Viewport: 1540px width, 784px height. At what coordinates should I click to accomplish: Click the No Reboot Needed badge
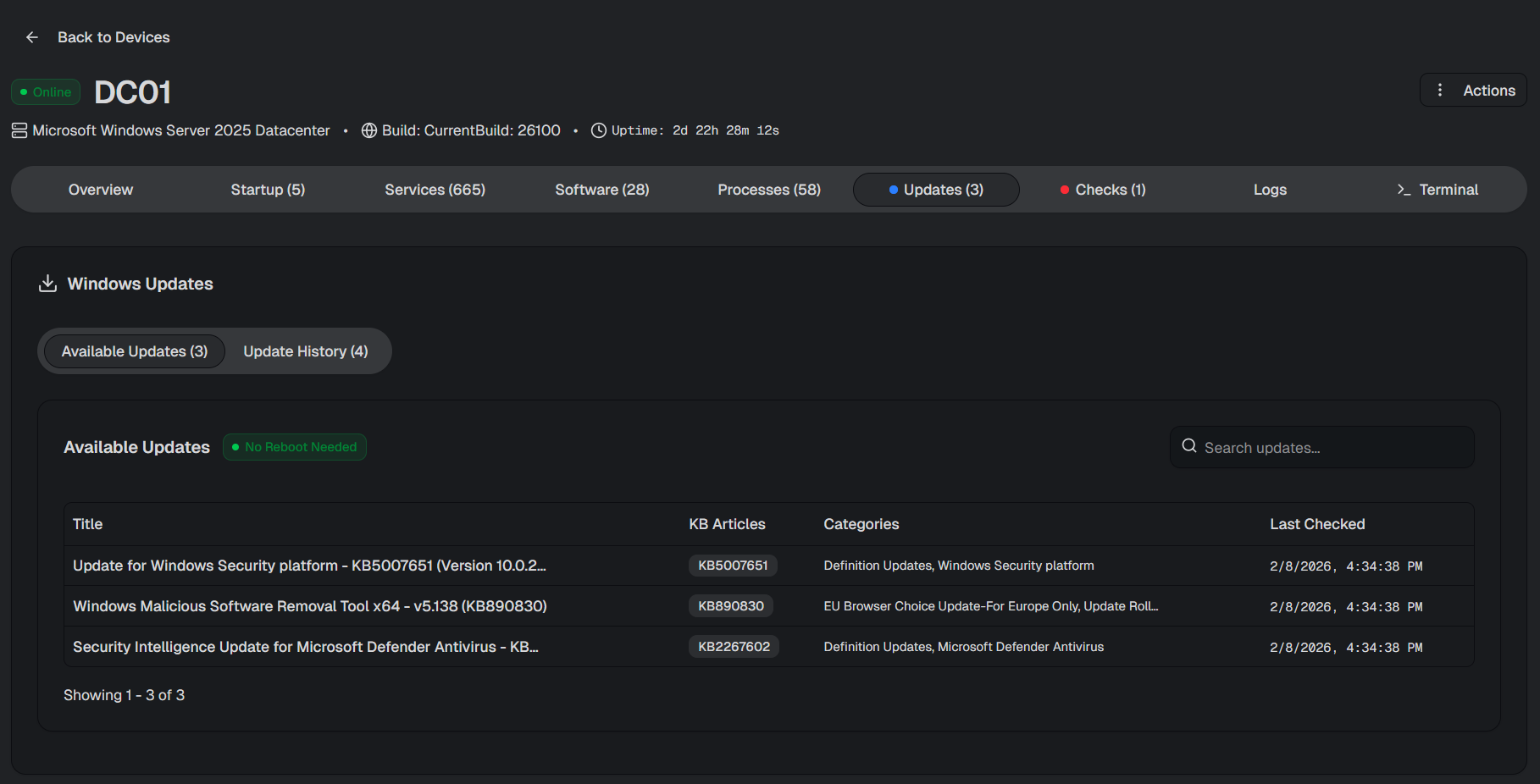coord(295,447)
